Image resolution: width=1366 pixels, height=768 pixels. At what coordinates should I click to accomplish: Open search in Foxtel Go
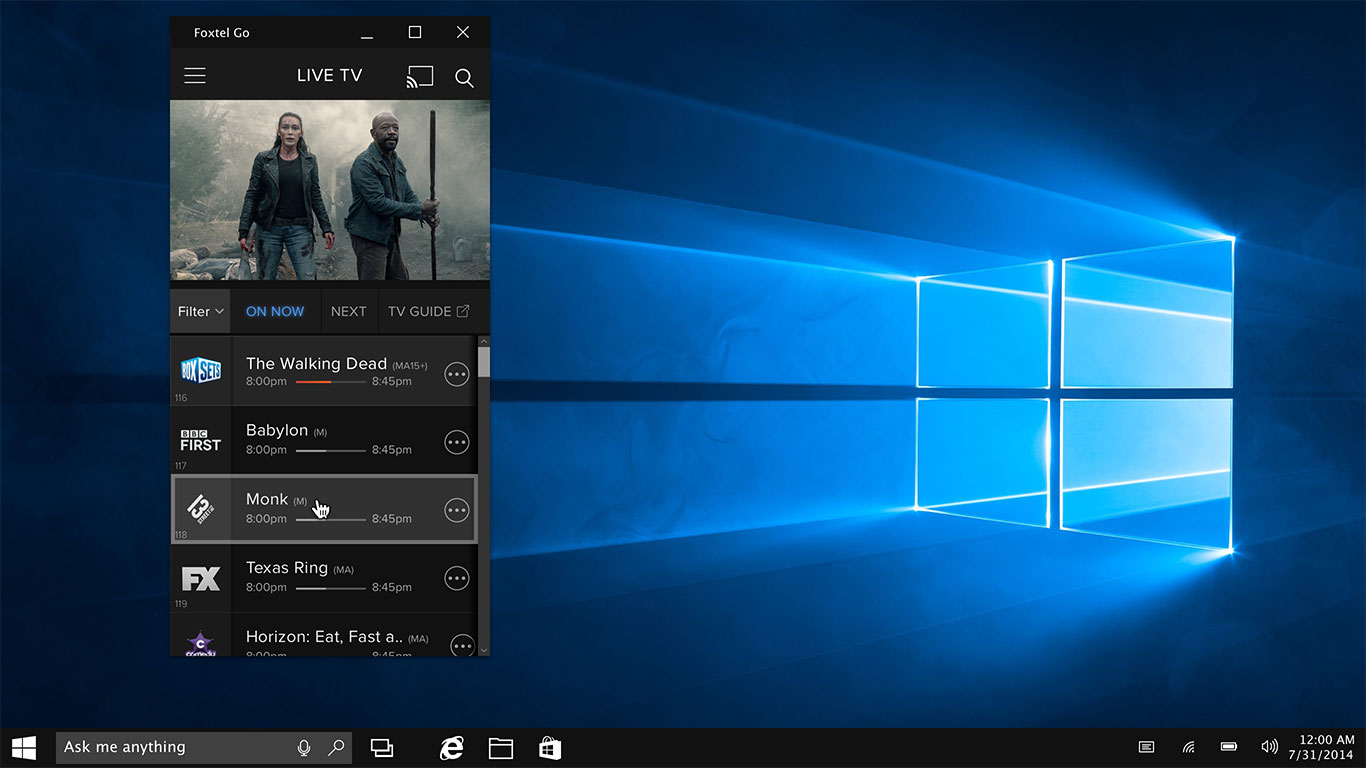[x=464, y=77]
